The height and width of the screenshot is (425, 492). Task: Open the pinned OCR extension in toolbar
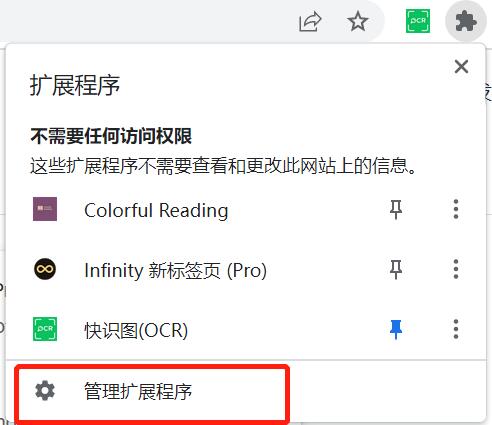pyautogui.click(x=418, y=21)
